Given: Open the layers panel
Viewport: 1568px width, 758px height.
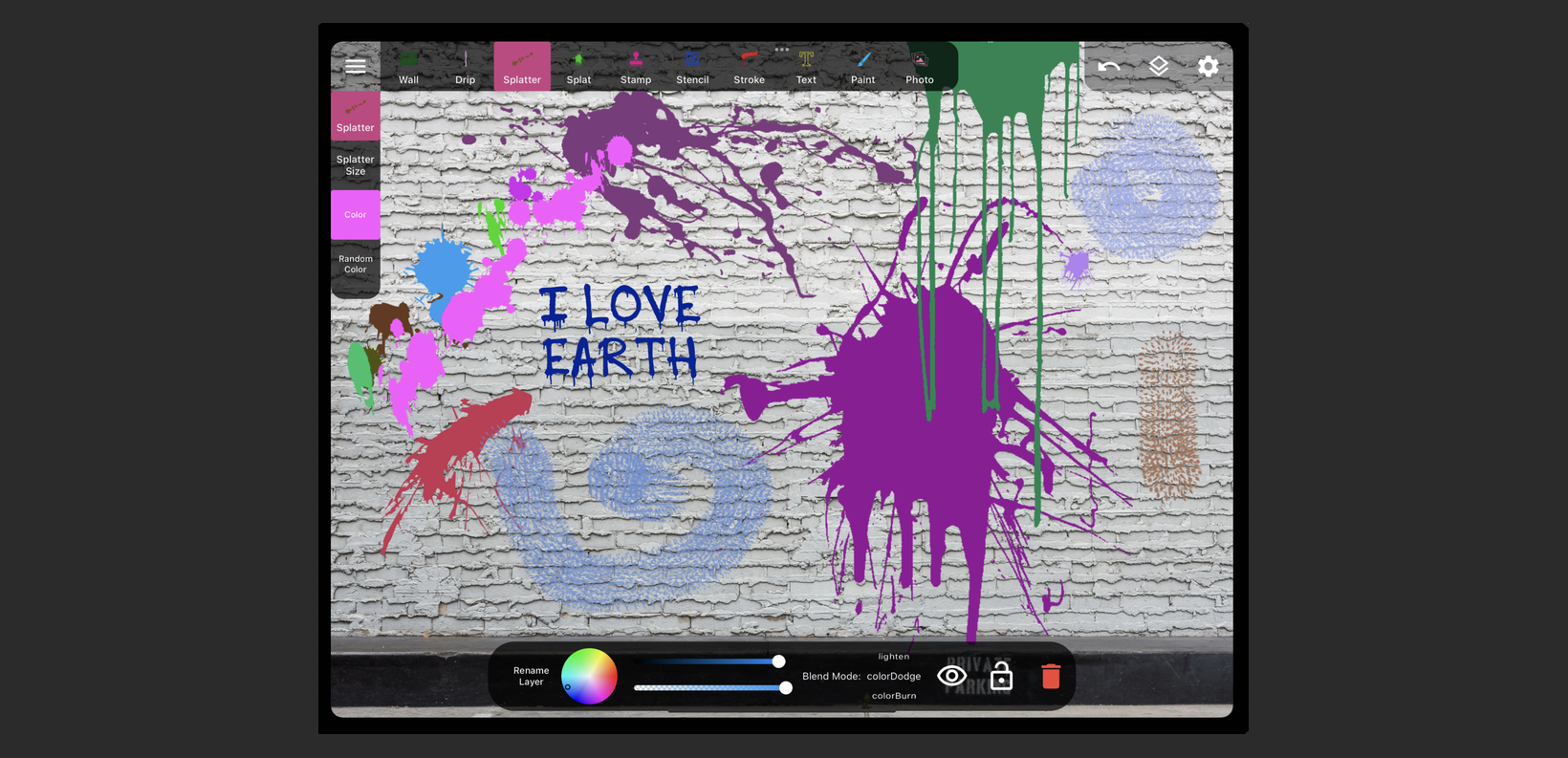Looking at the screenshot, I should point(1159,66).
